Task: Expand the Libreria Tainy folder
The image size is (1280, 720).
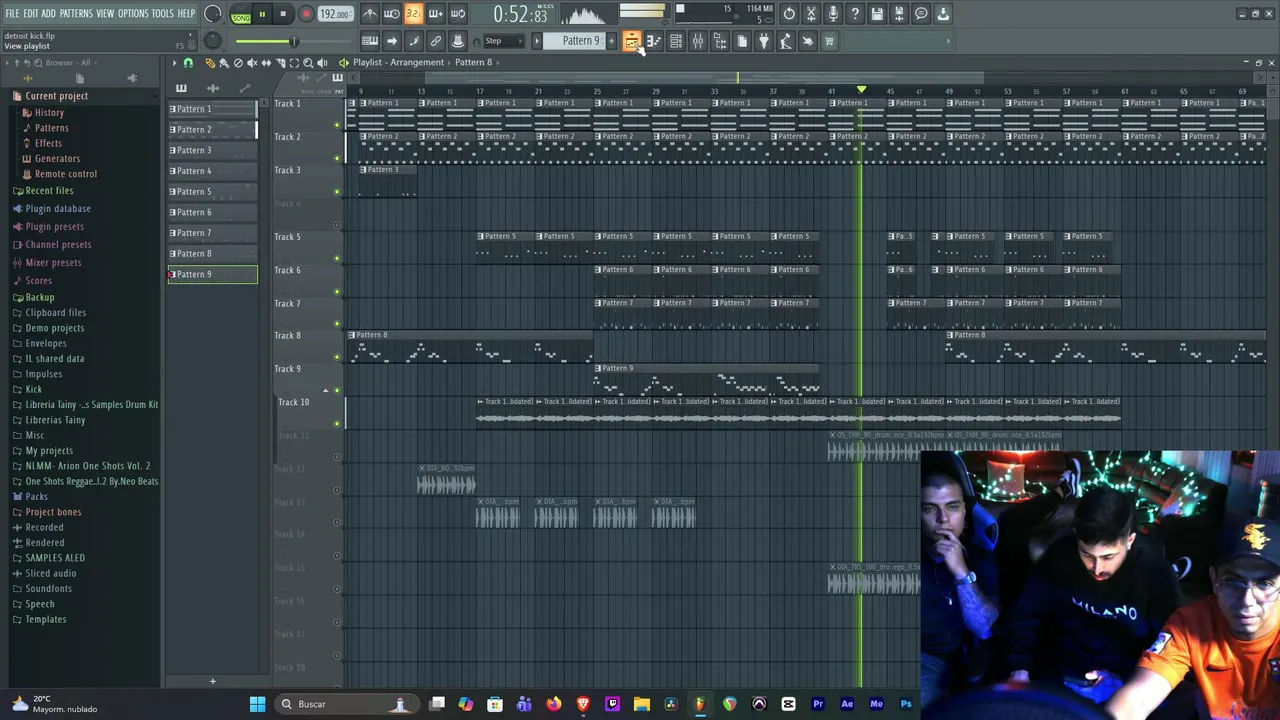Action: (x=55, y=420)
